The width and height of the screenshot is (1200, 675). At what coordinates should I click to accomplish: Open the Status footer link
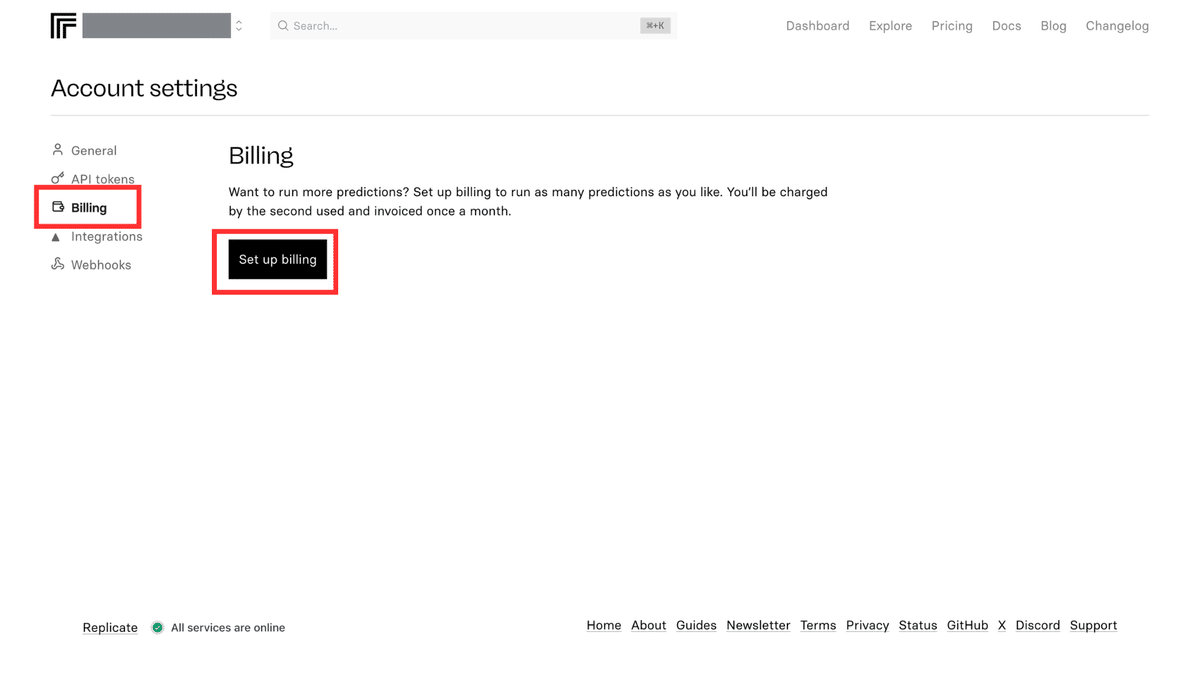point(918,625)
